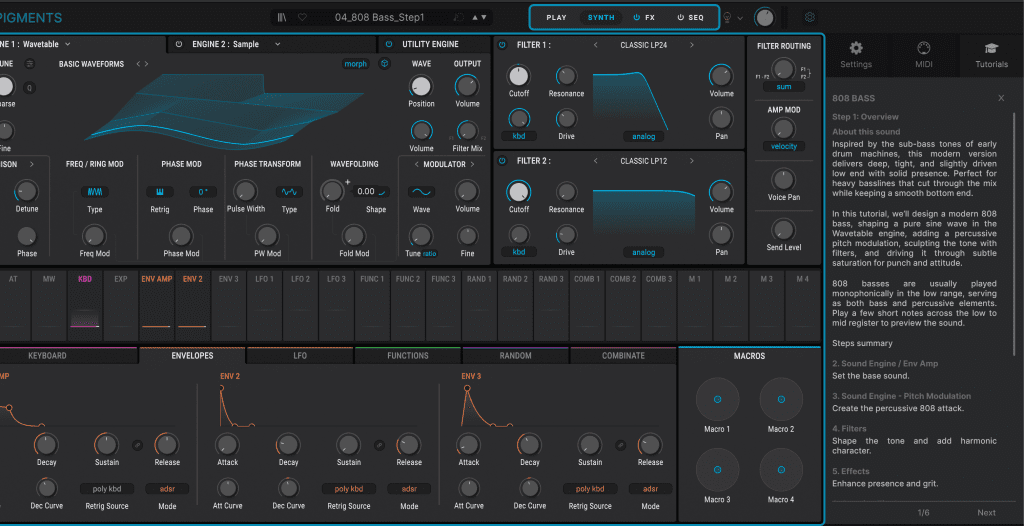Toggle Filter 1 power button
Screen dimensions: 1024x526
[x=502, y=45]
